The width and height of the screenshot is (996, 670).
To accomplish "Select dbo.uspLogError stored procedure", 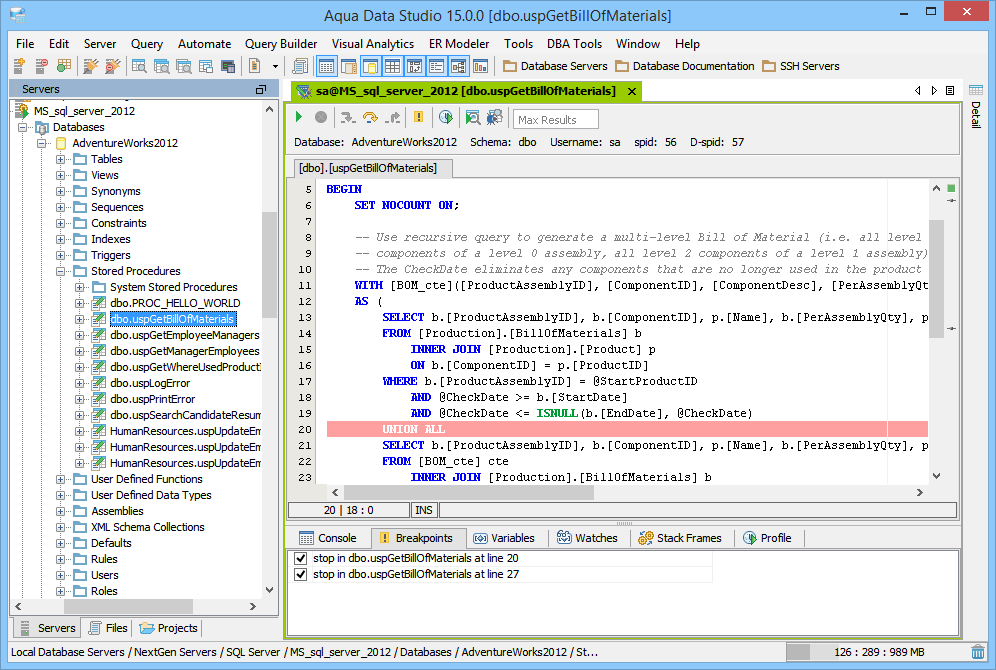I will click(x=150, y=383).
